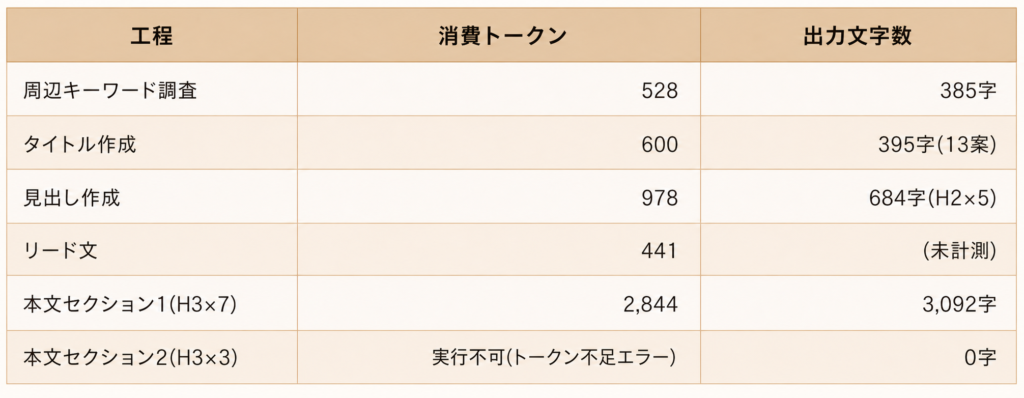The height and width of the screenshot is (398, 1024).
Task: Click the 工程 column header
Action: click(152, 36)
